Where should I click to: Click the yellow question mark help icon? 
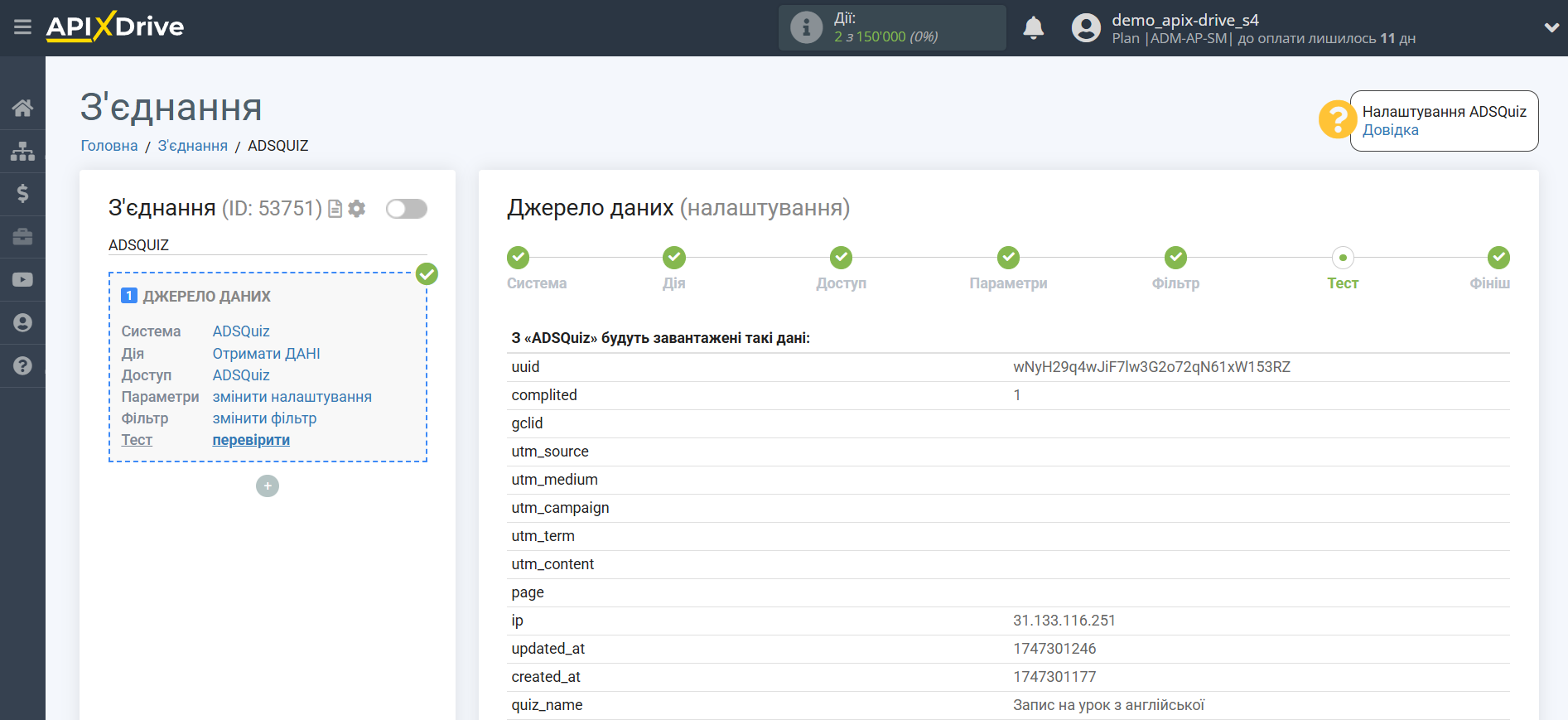click(1337, 120)
